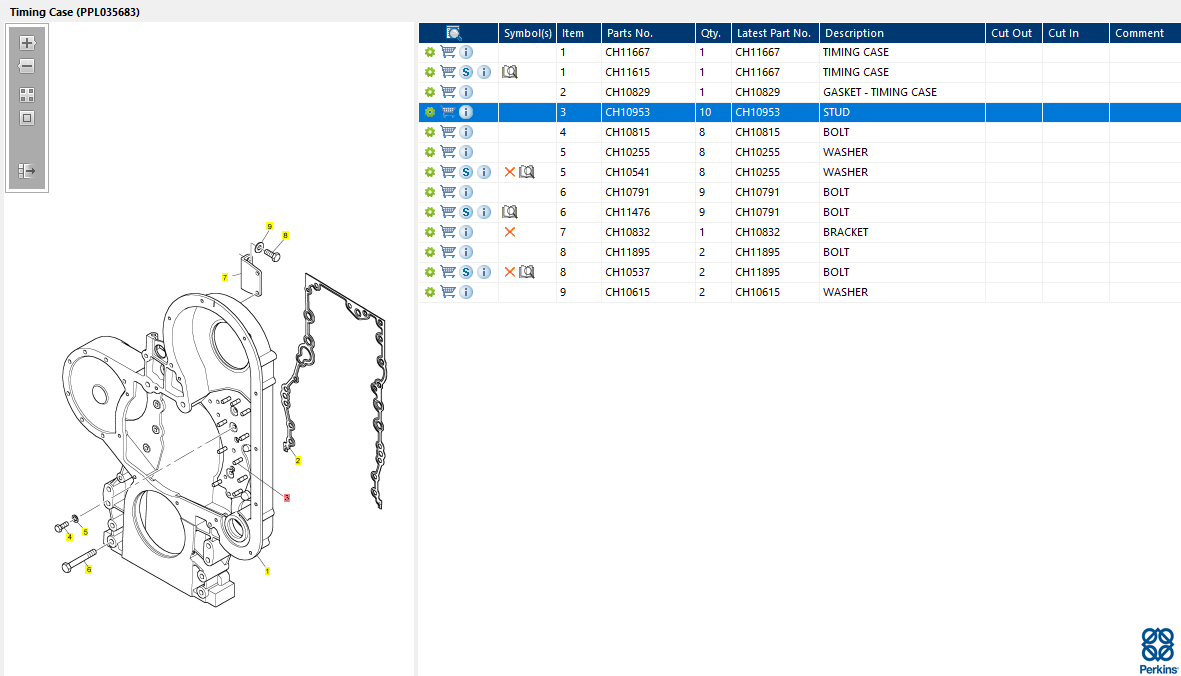This screenshot has width=1181, height=676.
Task: Sort by the Qty. column header
Action: [713, 33]
